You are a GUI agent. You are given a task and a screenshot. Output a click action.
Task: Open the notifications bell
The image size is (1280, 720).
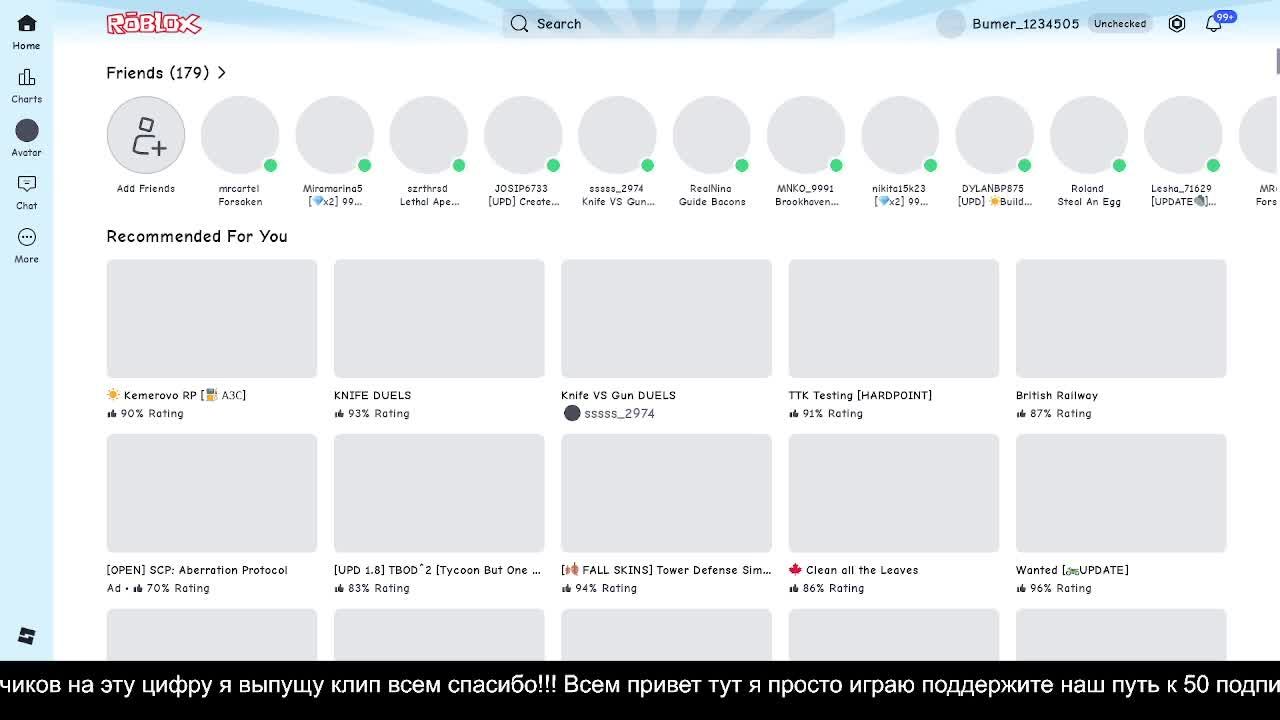(x=1213, y=24)
